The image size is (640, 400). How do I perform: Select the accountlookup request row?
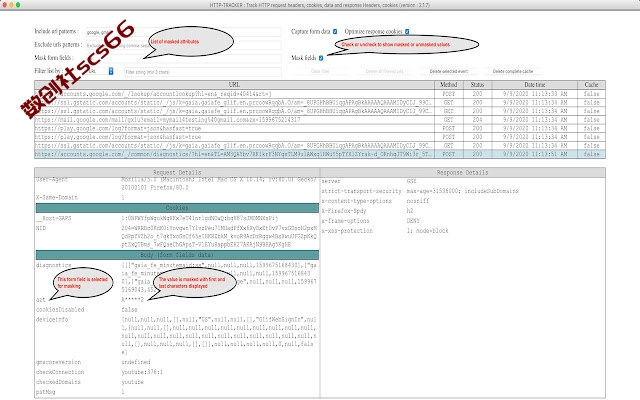[320, 94]
